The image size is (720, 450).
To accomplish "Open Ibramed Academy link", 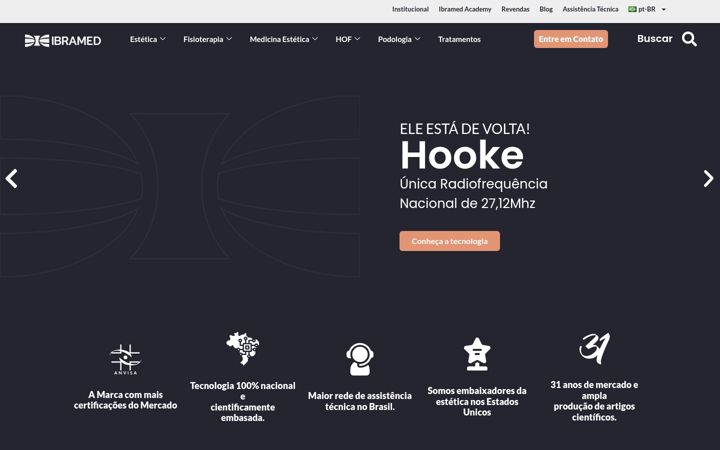I will coord(465,9).
